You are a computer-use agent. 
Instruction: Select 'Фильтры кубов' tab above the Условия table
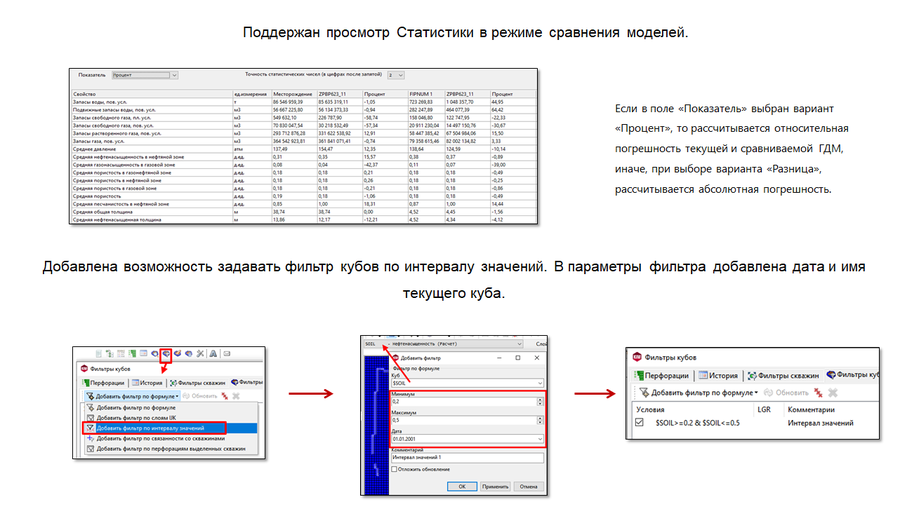[854, 375]
